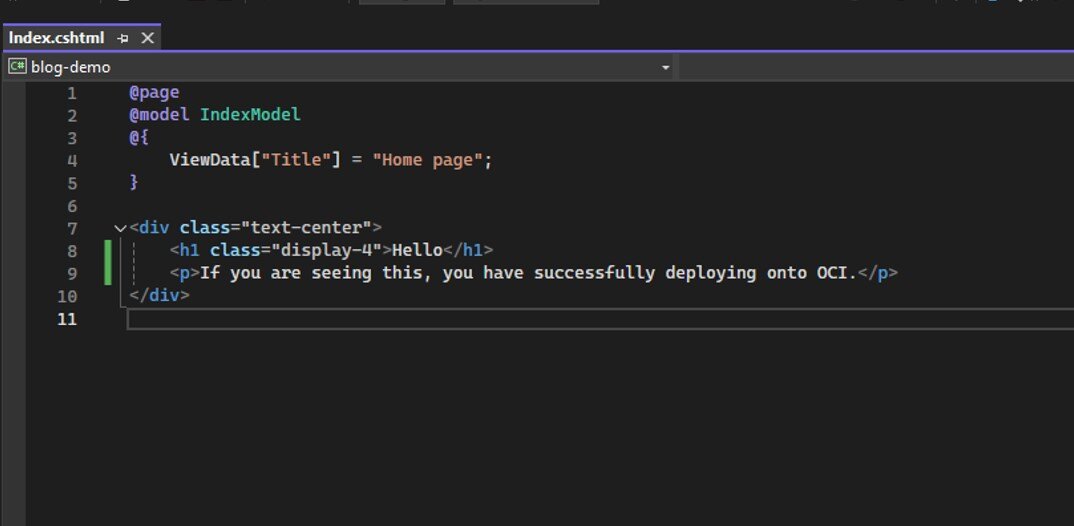Click the @{ code block opener

point(139,137)
